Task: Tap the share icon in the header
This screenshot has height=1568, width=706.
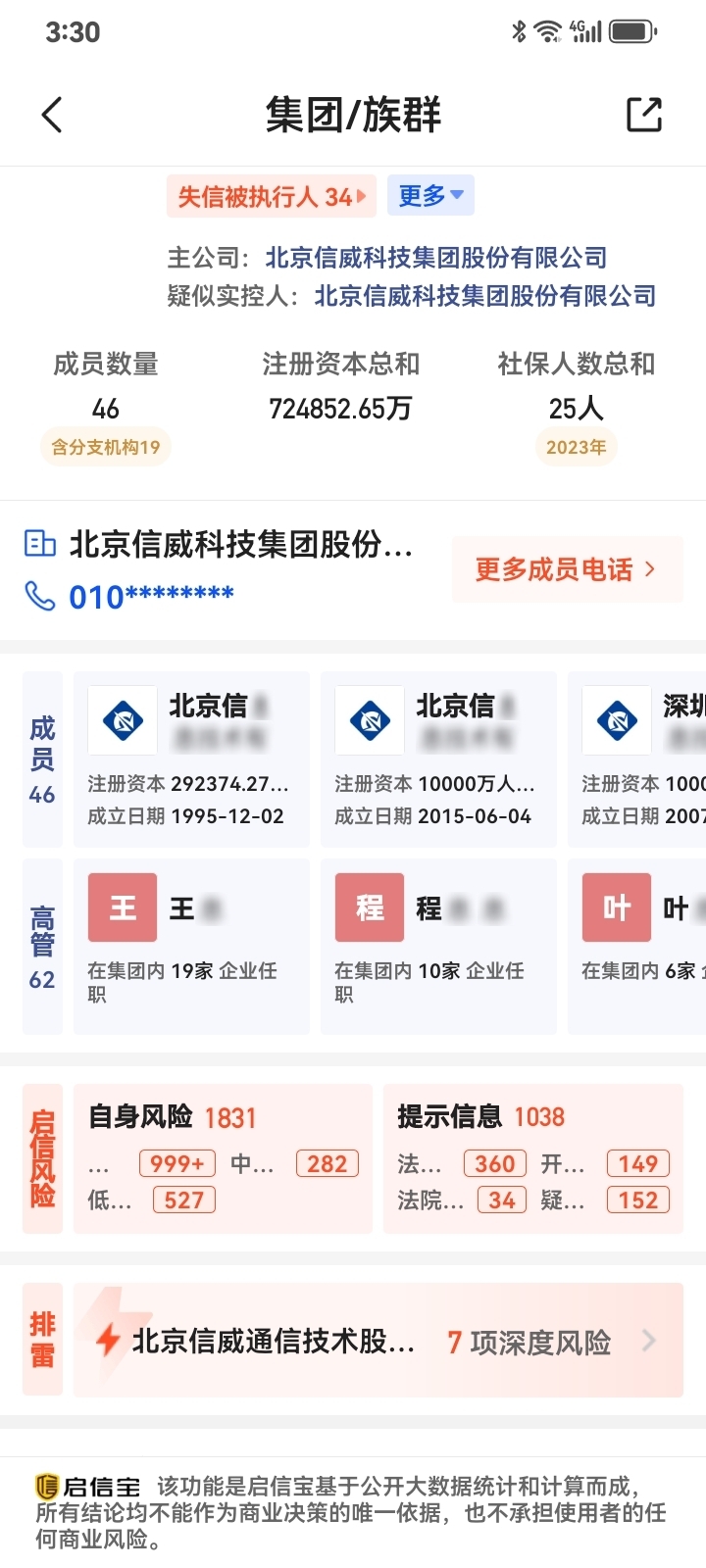Action: point(644,115)
